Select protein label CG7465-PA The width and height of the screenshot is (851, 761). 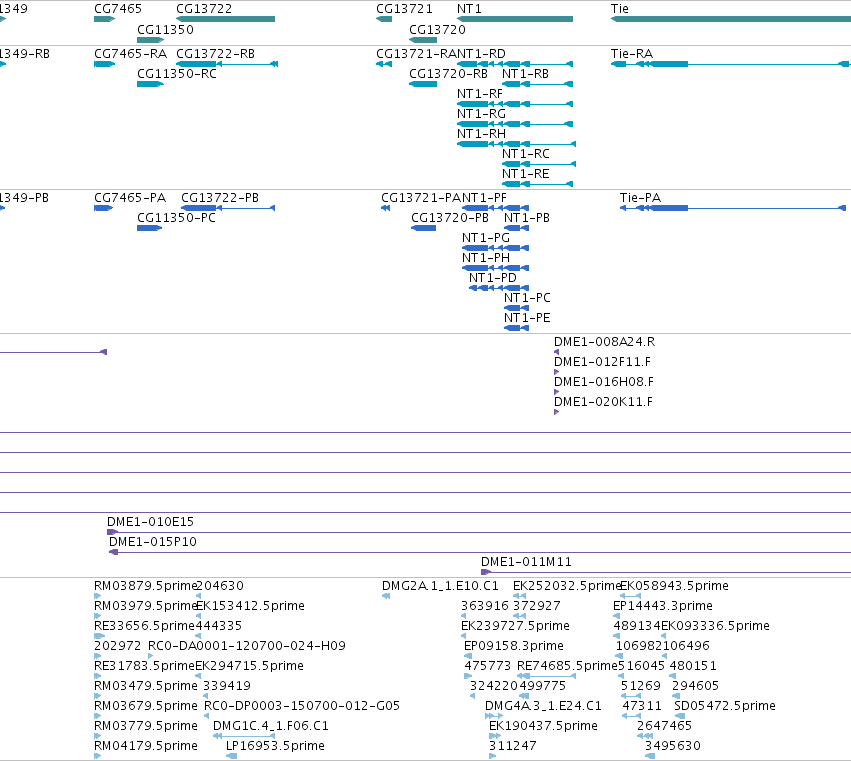130,198
